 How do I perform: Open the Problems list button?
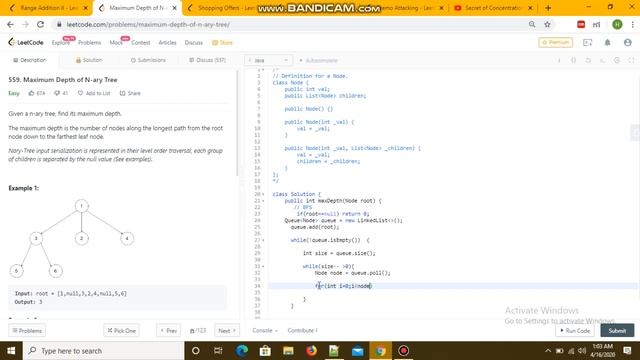click(x=27, y=331)
